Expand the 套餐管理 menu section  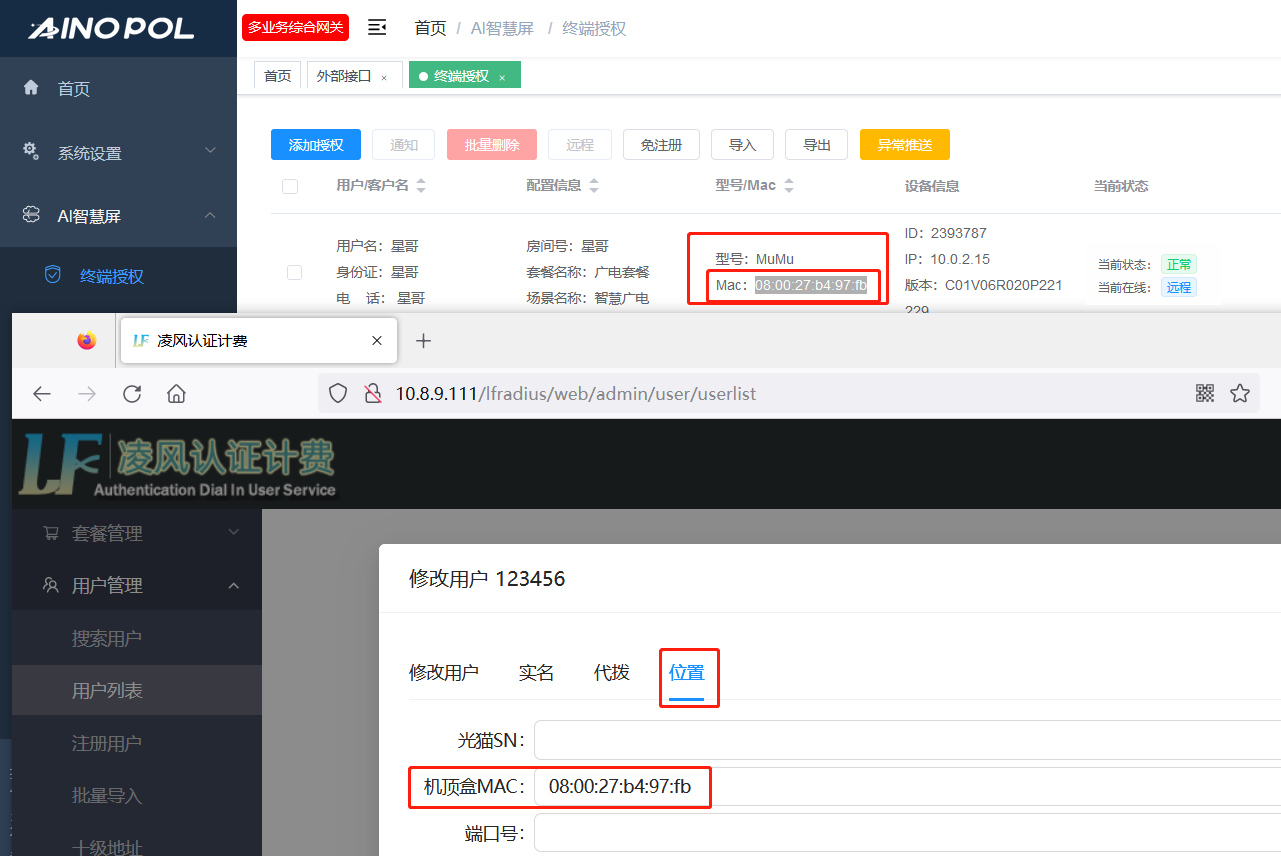(136, 534)
